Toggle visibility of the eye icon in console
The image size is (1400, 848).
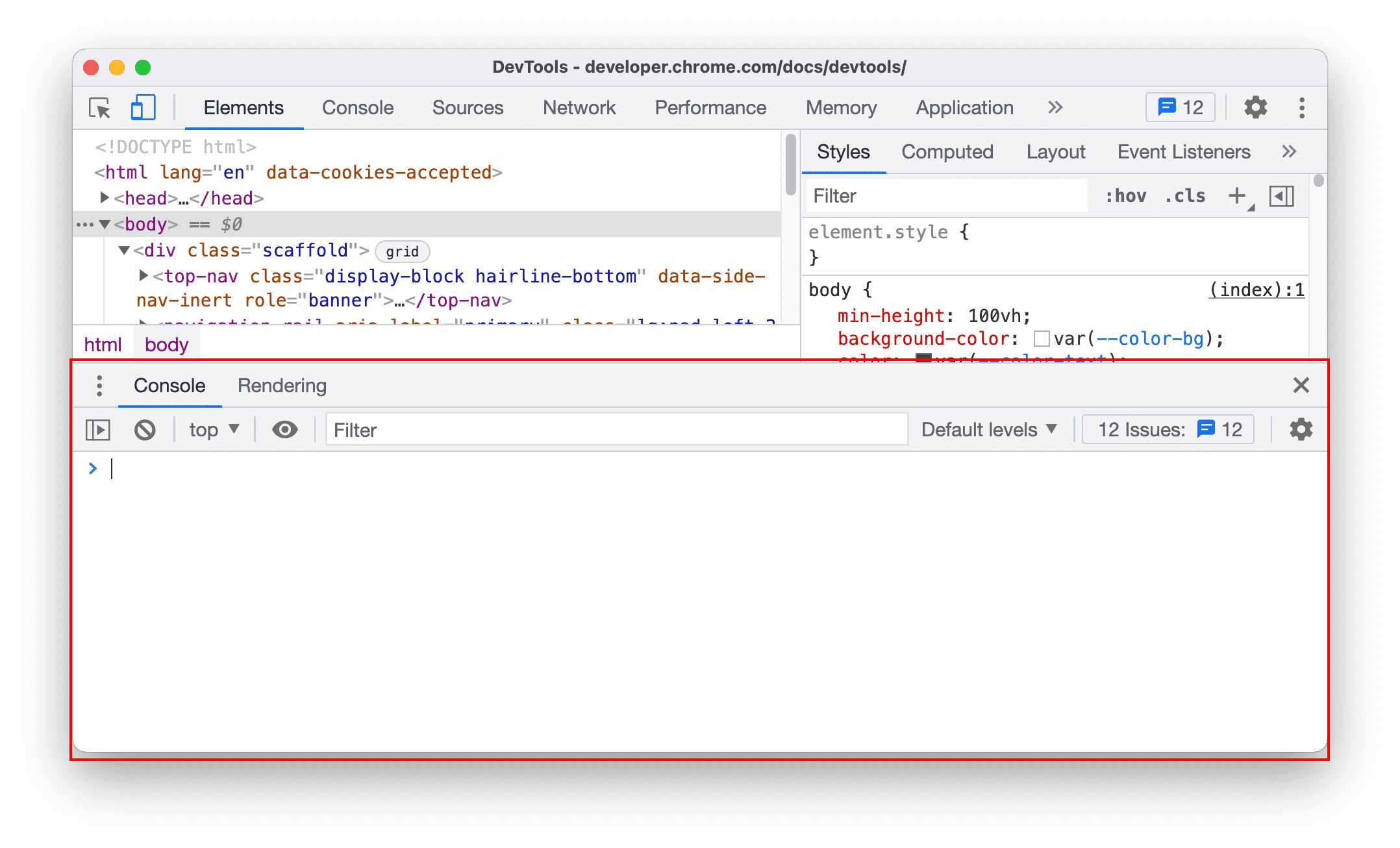(x=285, y=430)
